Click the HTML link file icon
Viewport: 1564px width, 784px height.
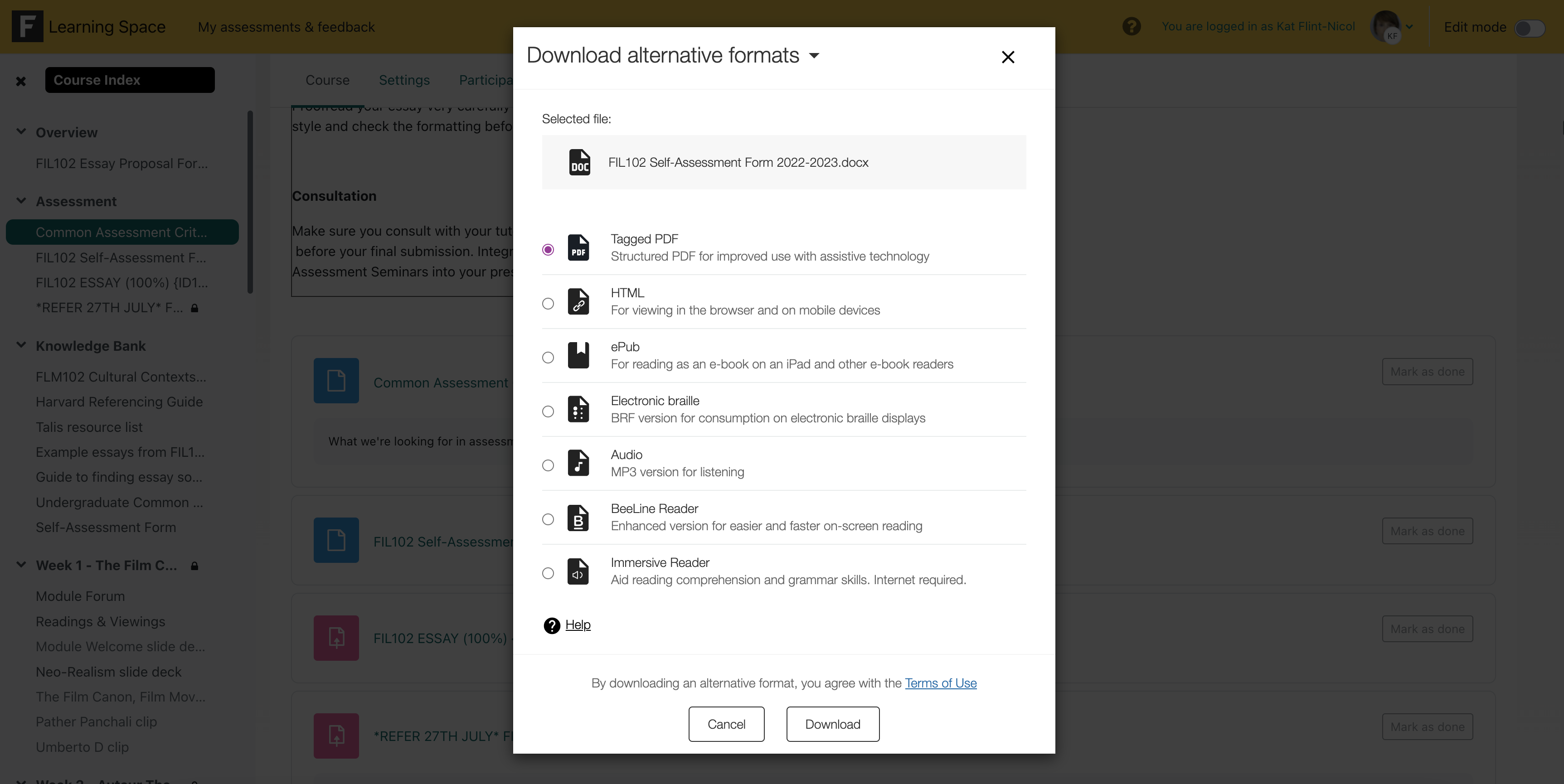[x=578, y=301]
